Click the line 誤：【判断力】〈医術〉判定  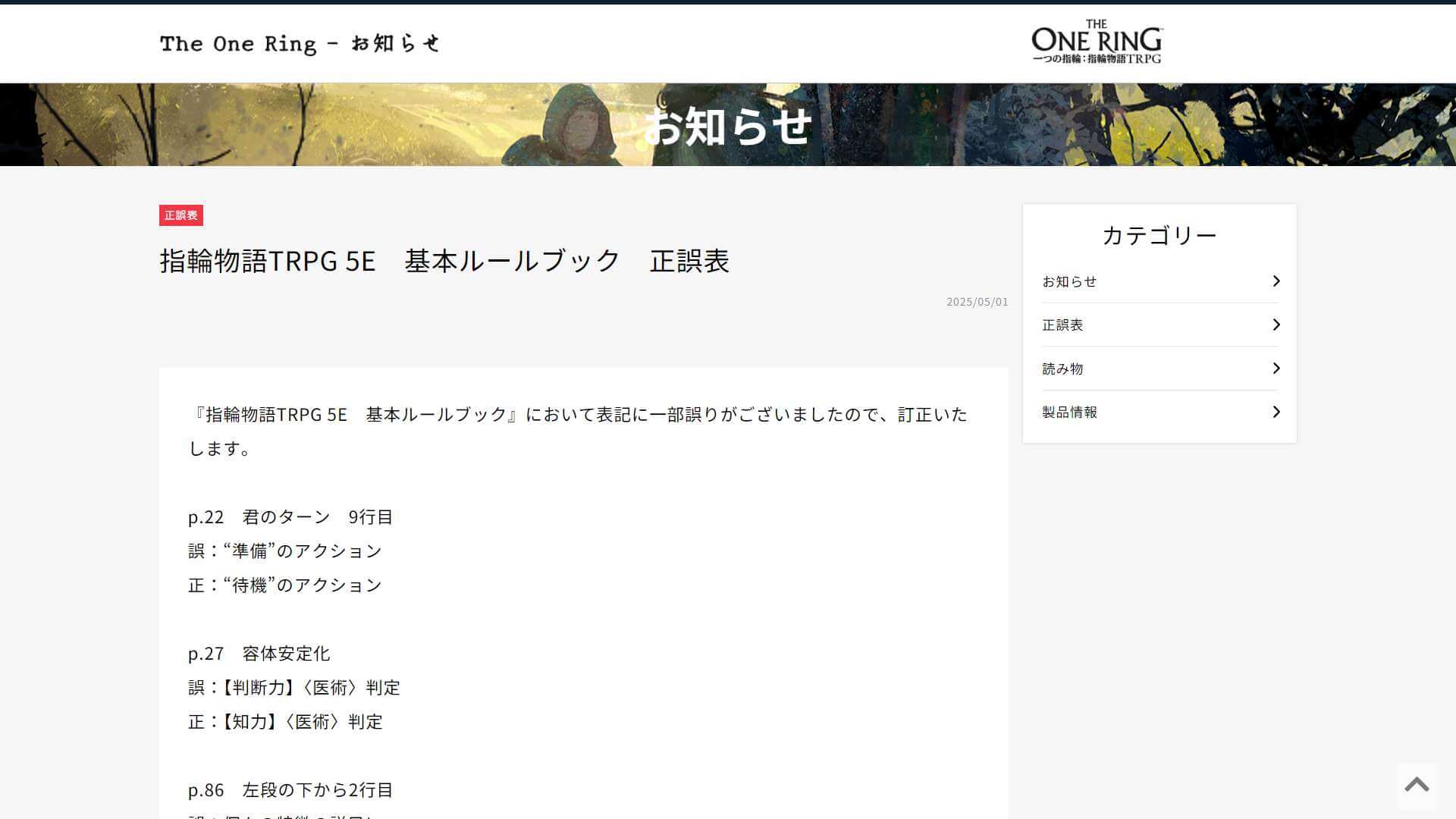294,688
